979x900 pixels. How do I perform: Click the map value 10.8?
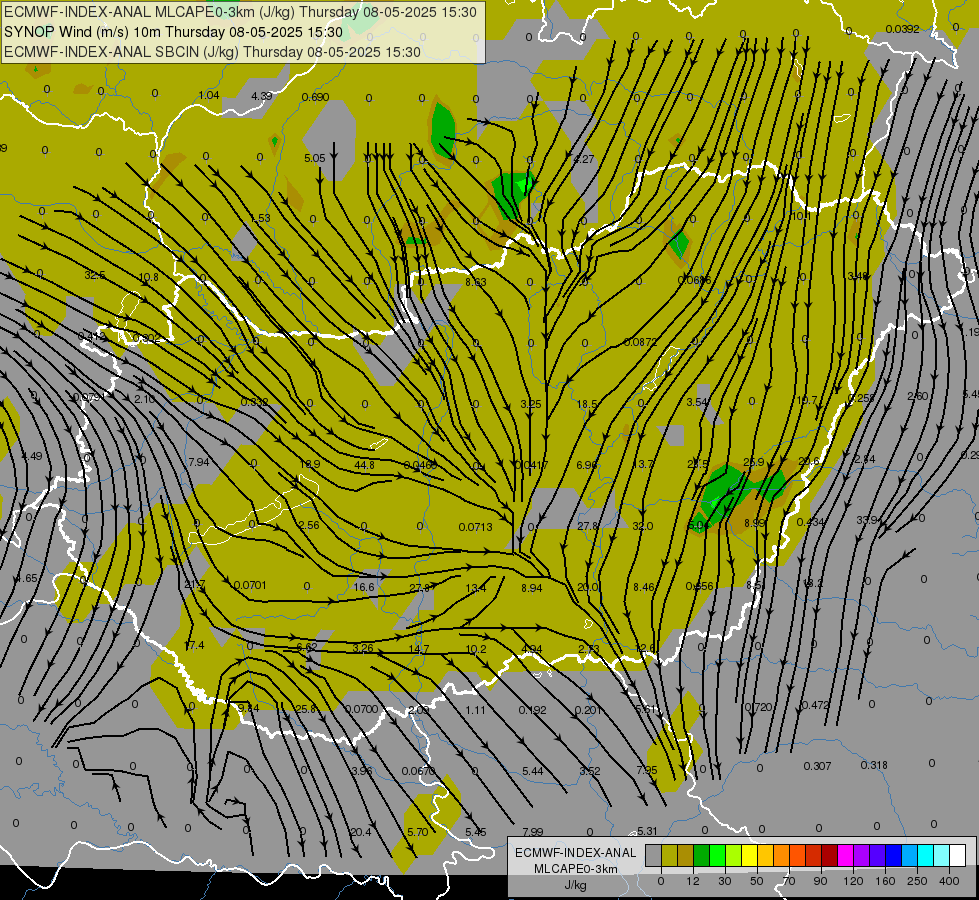[x=149, y=277]
